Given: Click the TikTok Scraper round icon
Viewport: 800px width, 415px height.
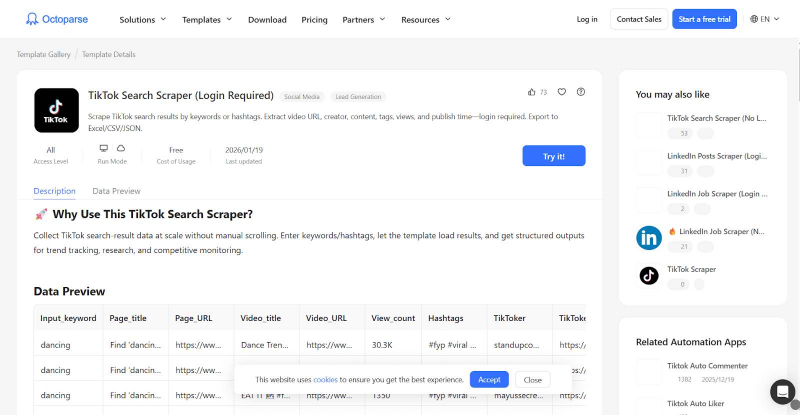Looking at the screenshot, I should click(x=649, y=276).
